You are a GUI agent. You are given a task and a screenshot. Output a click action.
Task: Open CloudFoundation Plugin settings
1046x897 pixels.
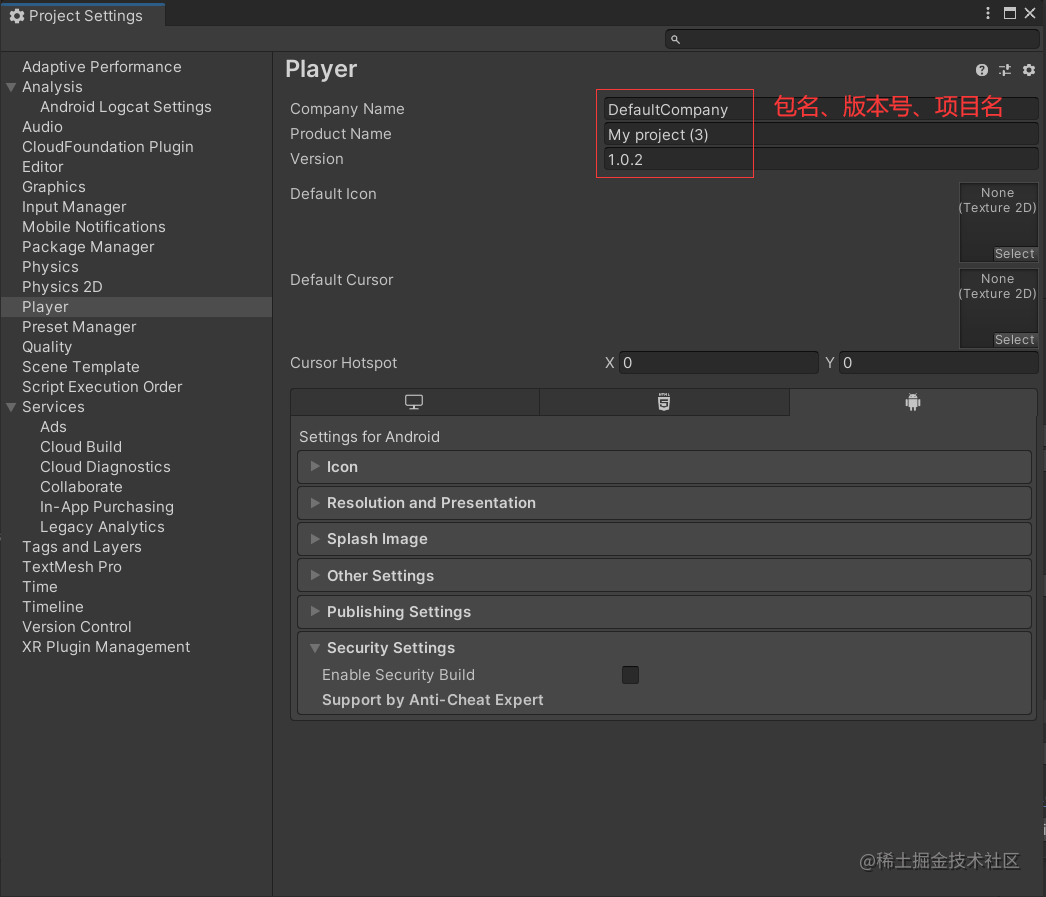click(x=107, y=147)
